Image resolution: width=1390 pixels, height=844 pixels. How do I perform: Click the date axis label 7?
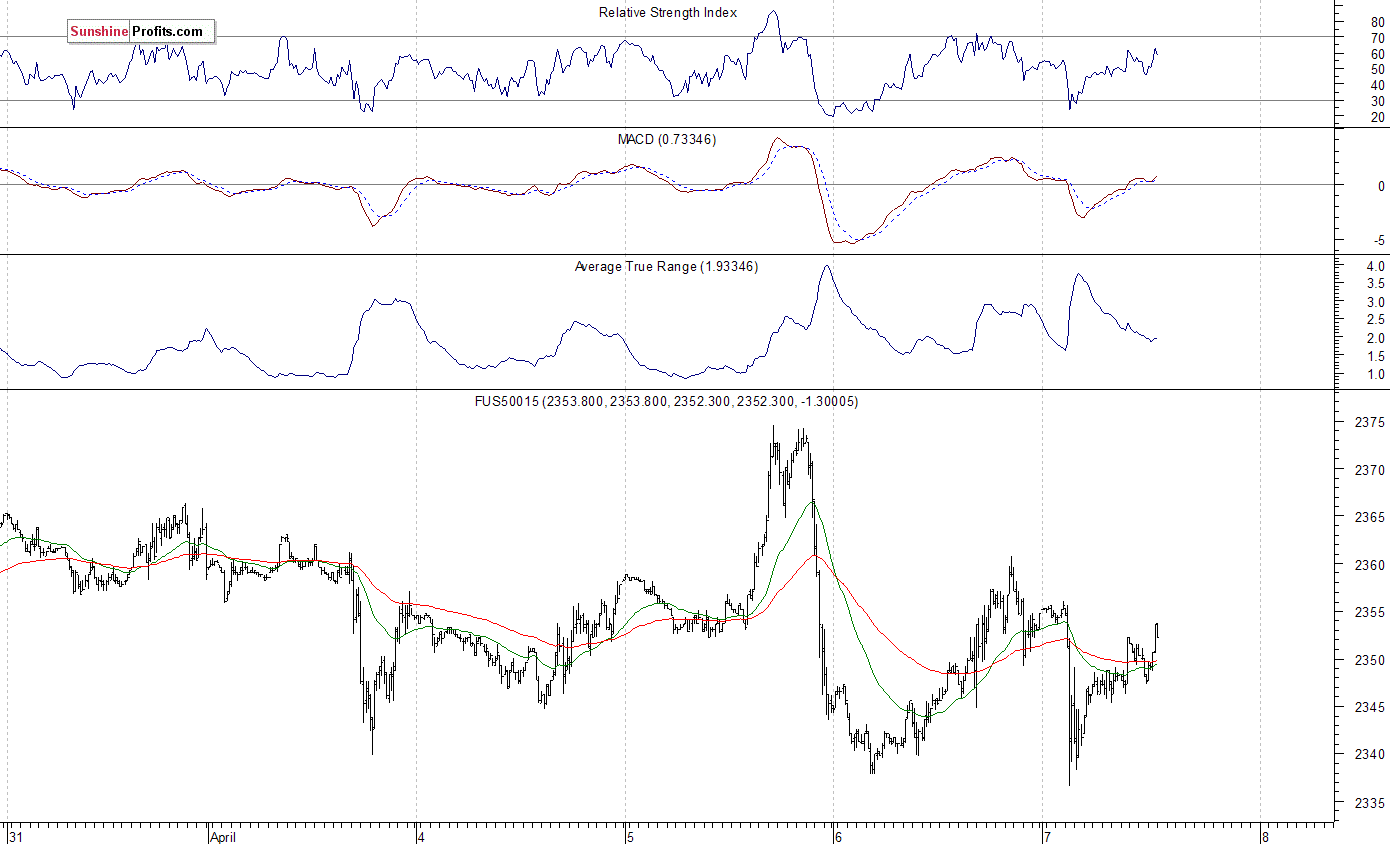point(1047,836)
